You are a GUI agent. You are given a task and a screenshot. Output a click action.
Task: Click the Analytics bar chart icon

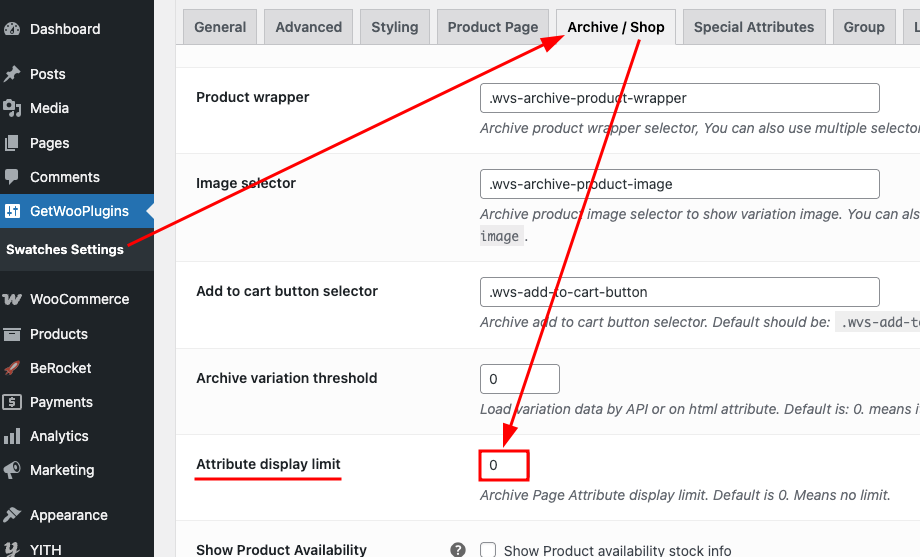[12, 436]
